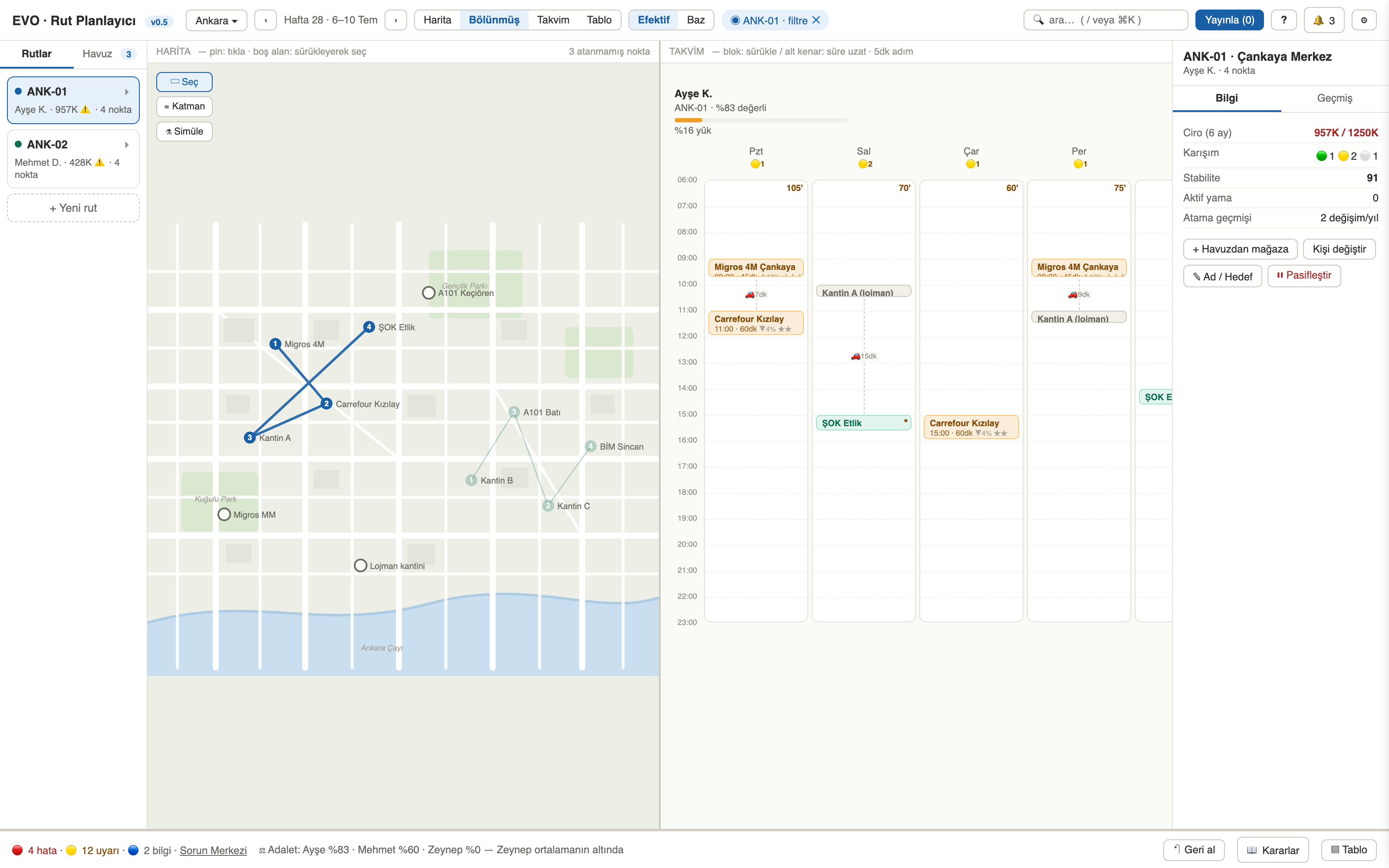Viewport: 1389px width, 868px height.
Task: Select Tuesday ŞOK Etlik calendar block
Action: pos(863,423)
